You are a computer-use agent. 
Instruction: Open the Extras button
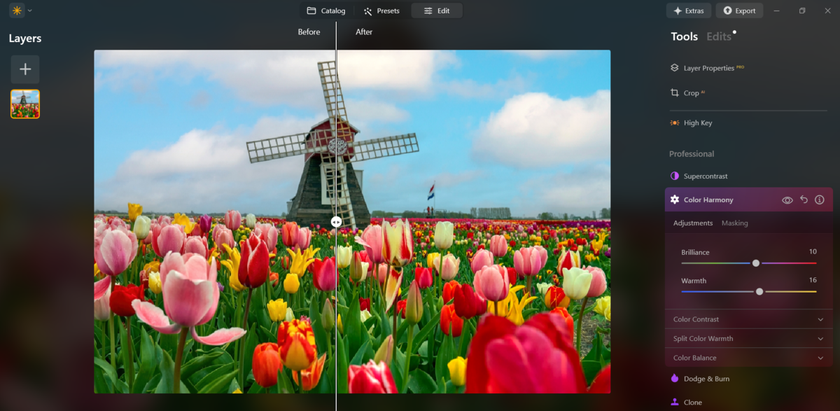(x=688, y=11)
